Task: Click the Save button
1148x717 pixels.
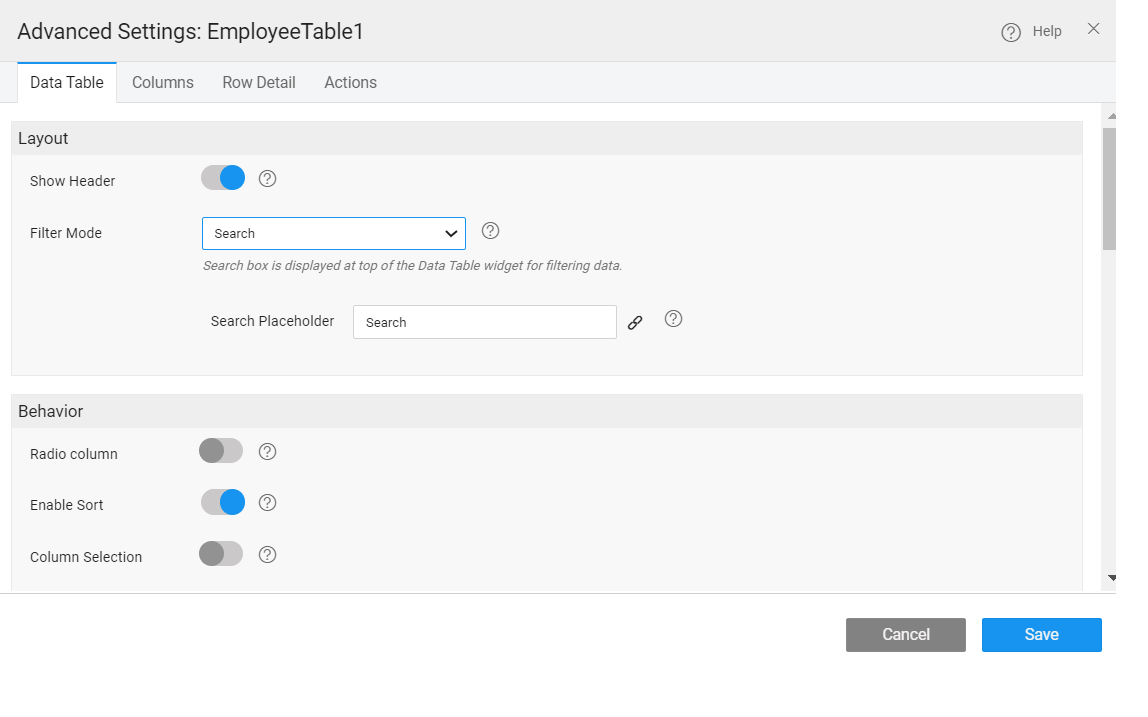Action: [1041, 635]
